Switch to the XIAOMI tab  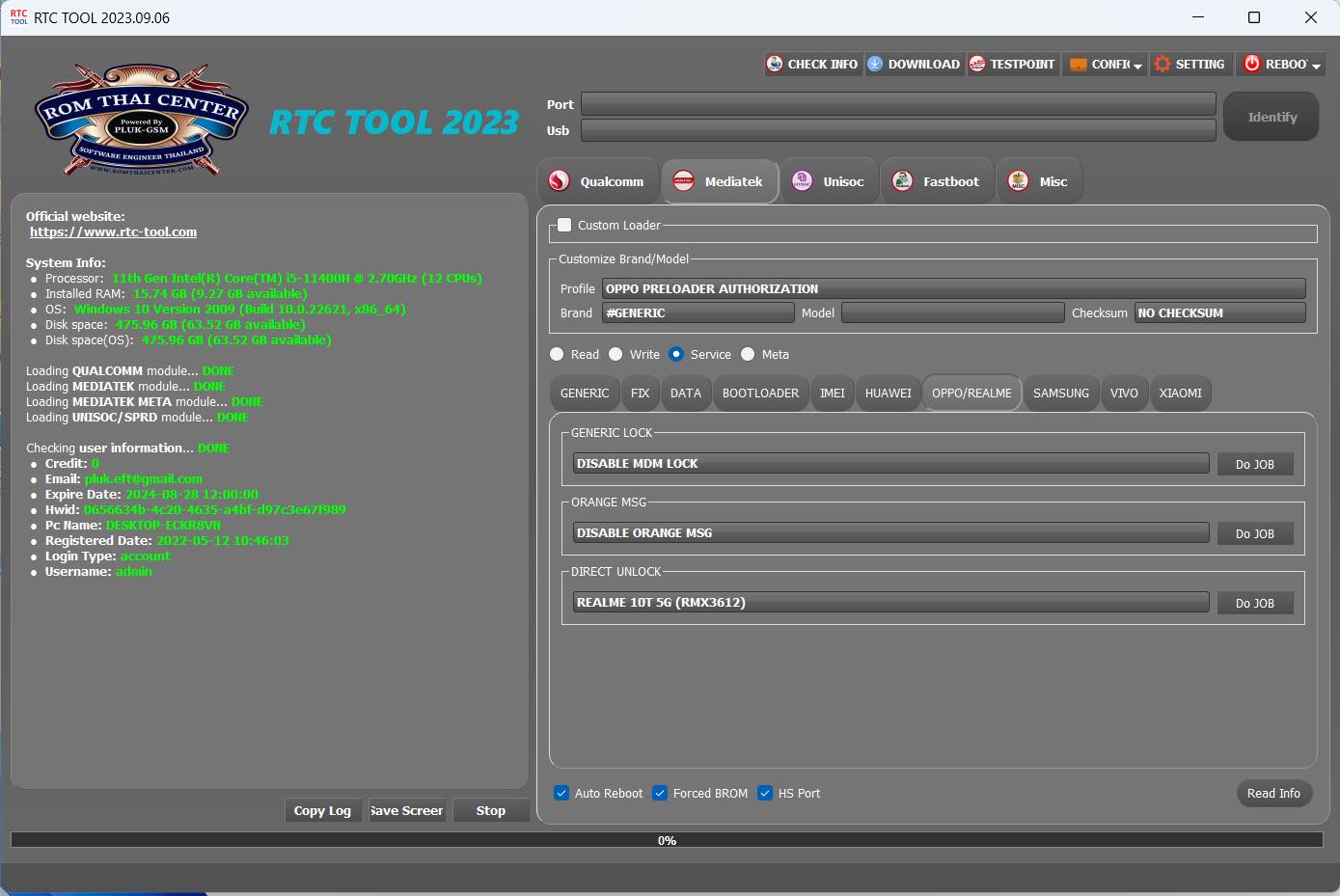pyautogui.click(x=1181, y=394)
